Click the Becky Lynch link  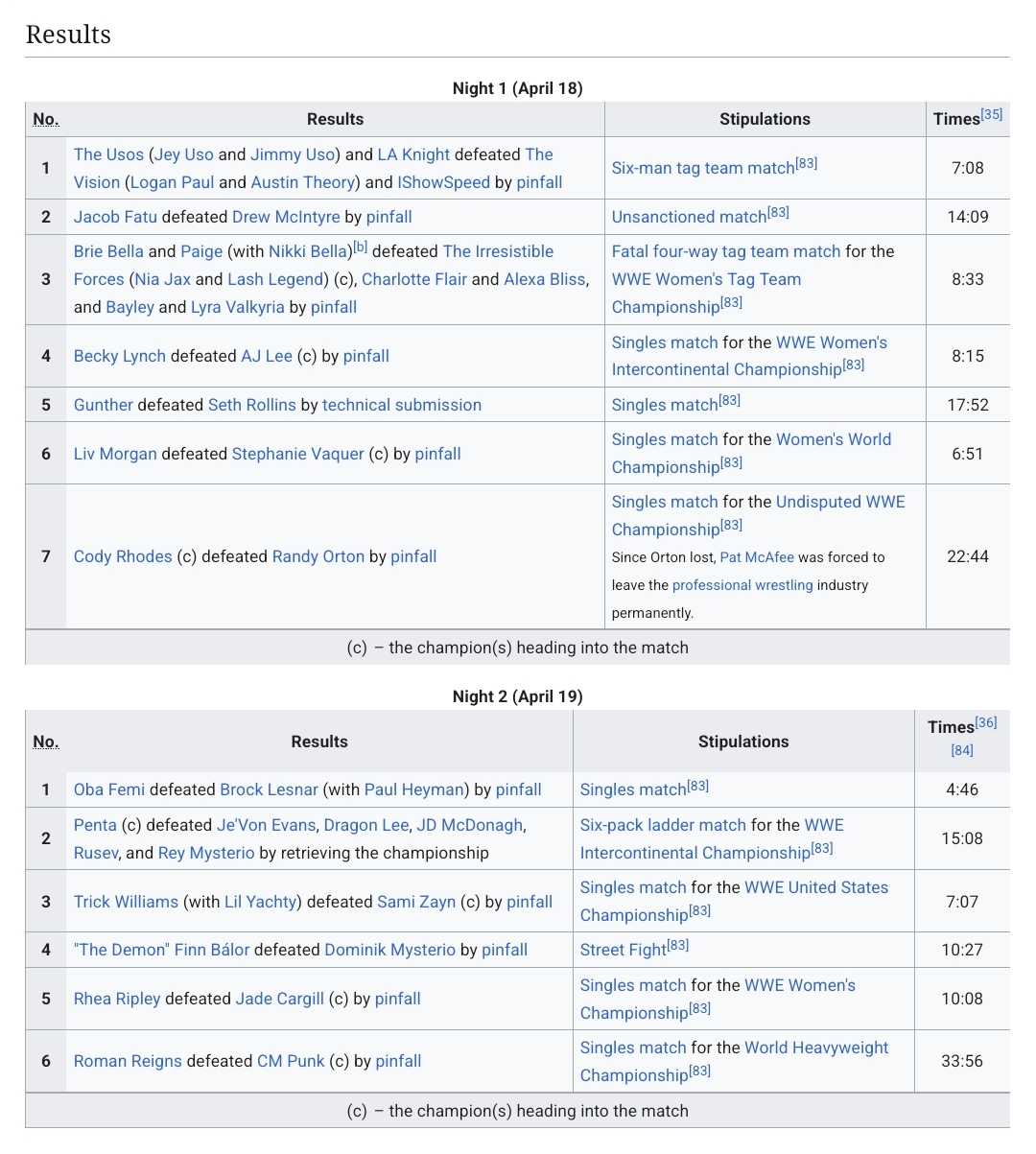point(120,356)
